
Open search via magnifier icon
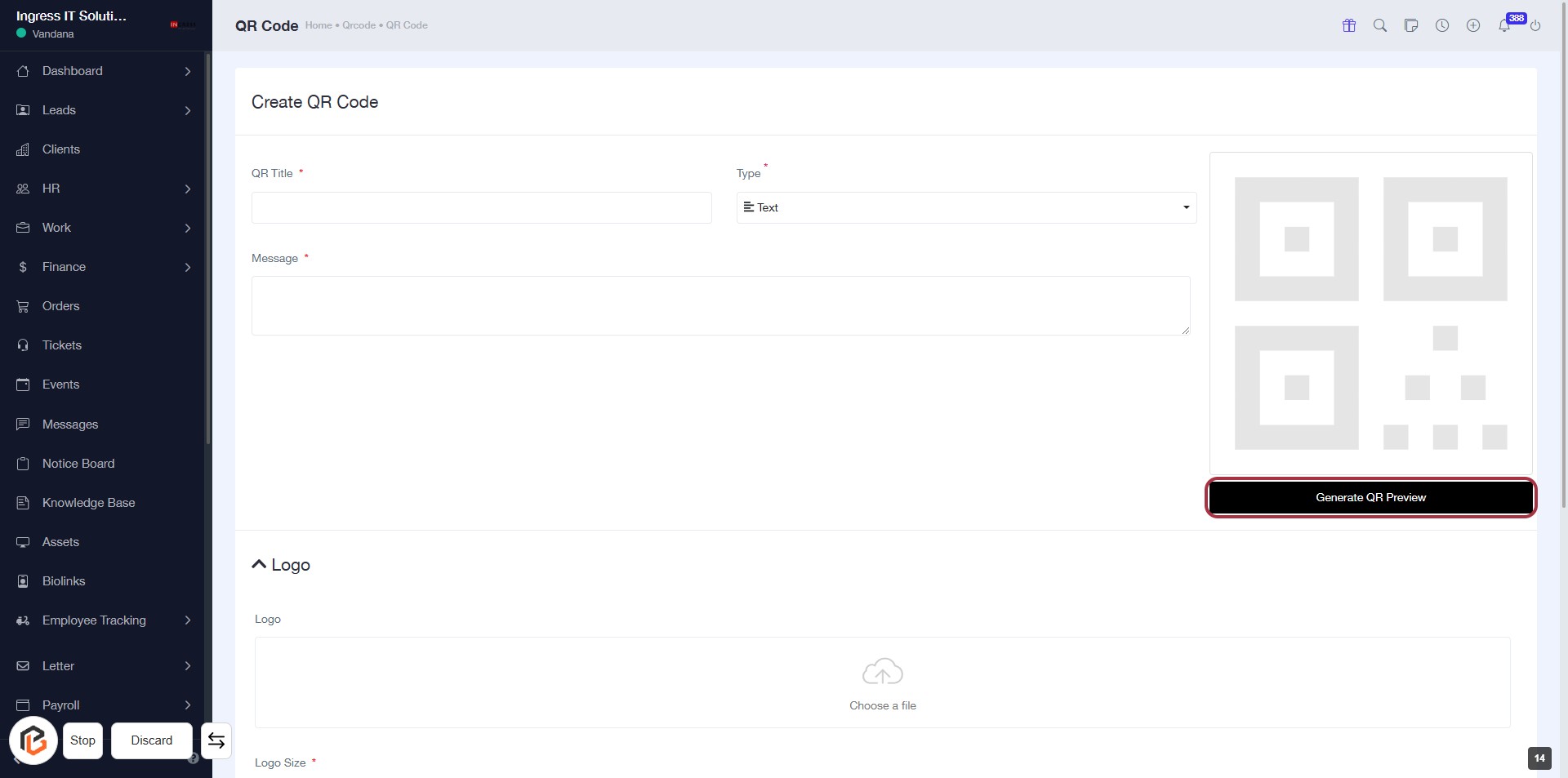(x=1380, y=25)
